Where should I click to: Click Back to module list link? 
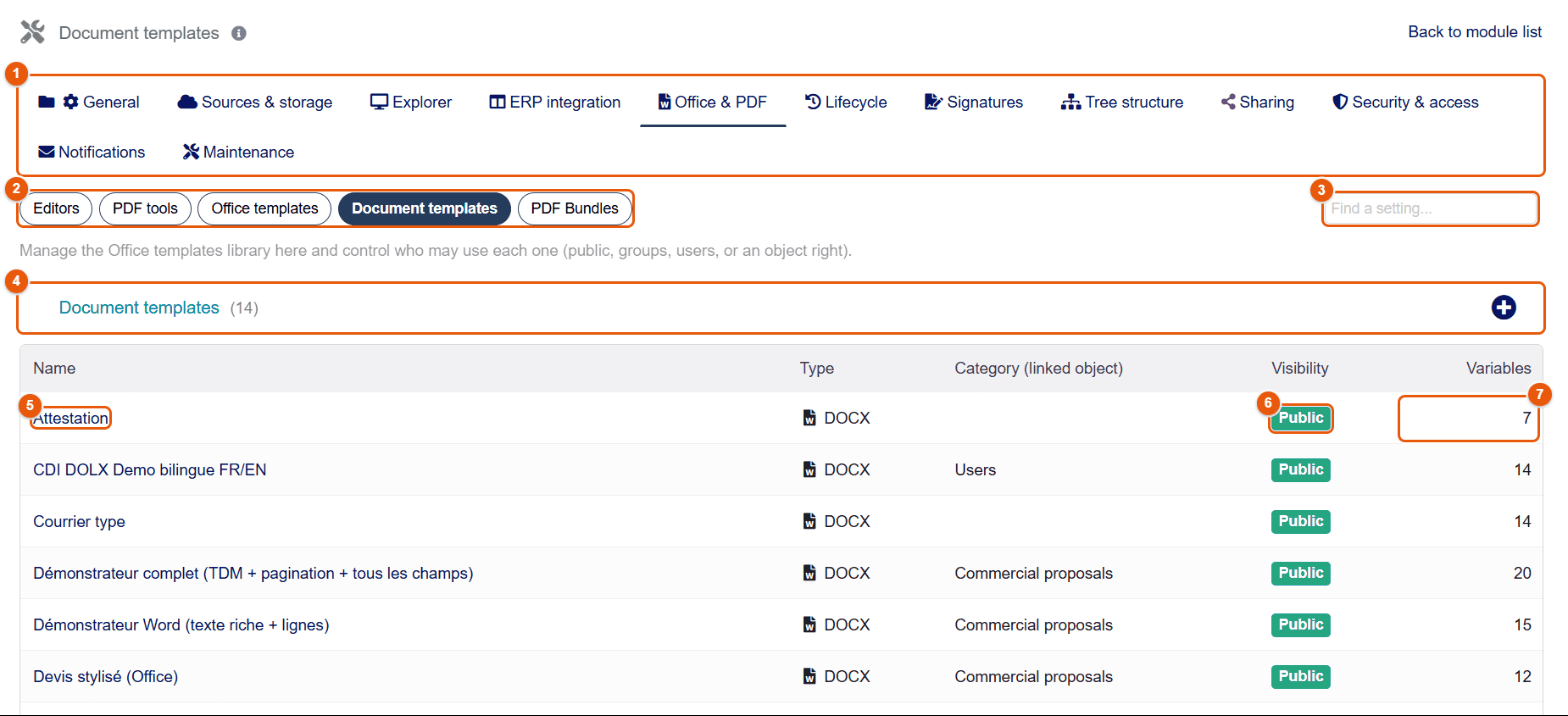1475,32
